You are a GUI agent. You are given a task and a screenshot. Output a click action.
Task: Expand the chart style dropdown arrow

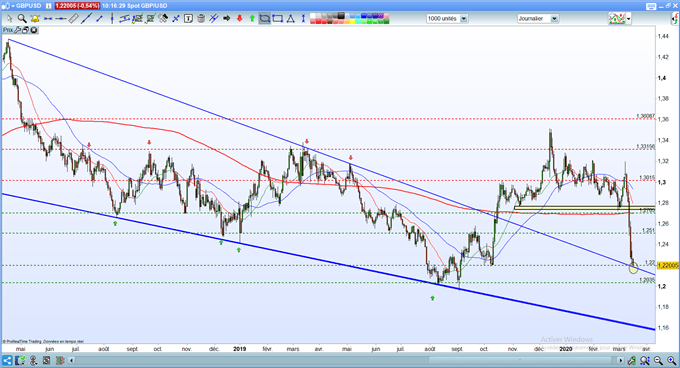(628, 19)
